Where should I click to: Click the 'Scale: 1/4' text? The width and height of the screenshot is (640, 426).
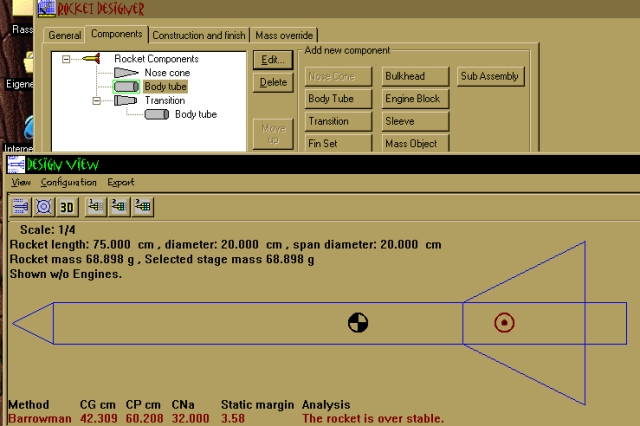(47, 230)
